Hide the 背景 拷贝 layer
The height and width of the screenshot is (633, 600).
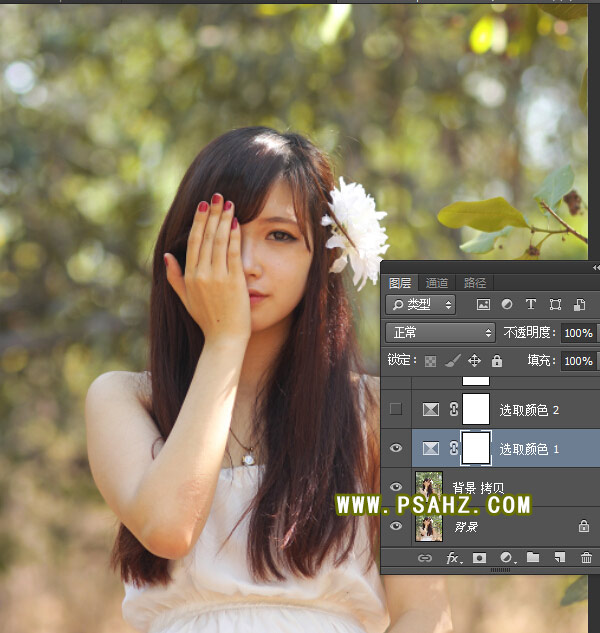click(x=396, y=487)
